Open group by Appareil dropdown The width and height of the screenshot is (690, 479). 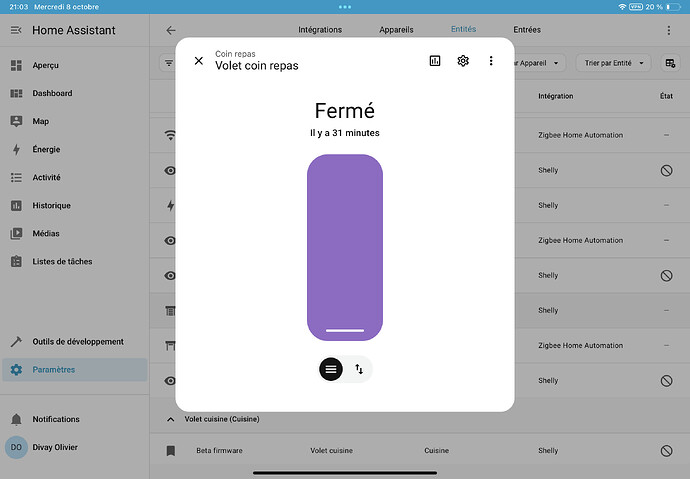538,63
